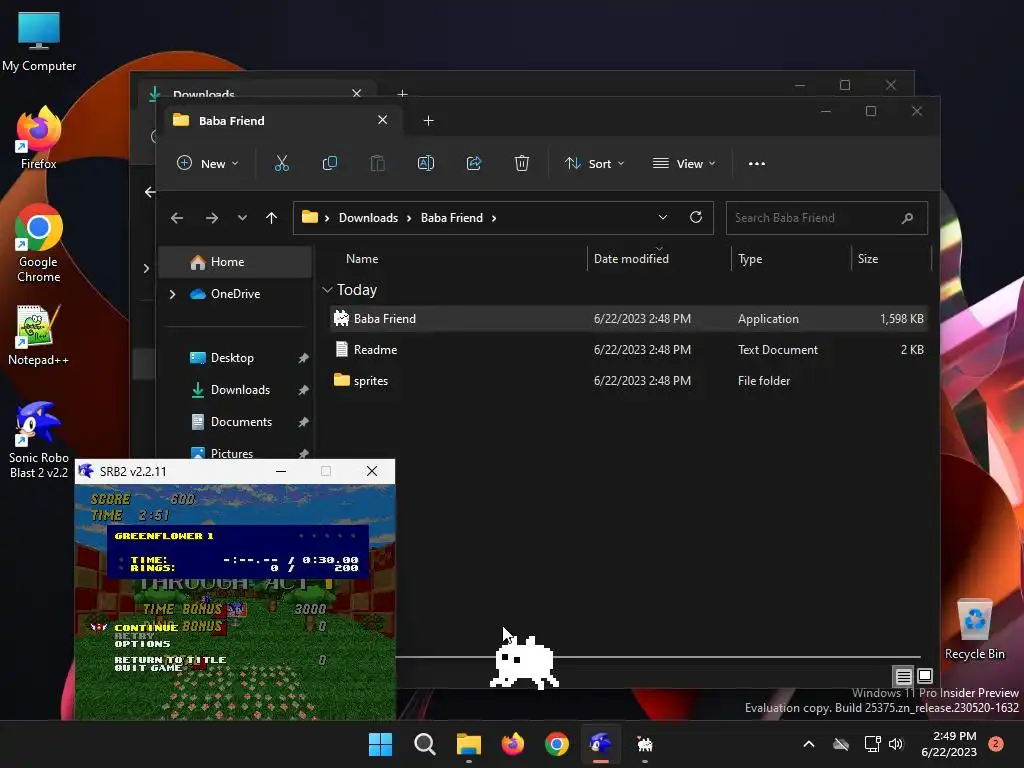Expand chevron after Baba Friend in path
Image resolution: width=1024 pixels, height=768 pixels.
pyautogui.click(x=494, y=218)
